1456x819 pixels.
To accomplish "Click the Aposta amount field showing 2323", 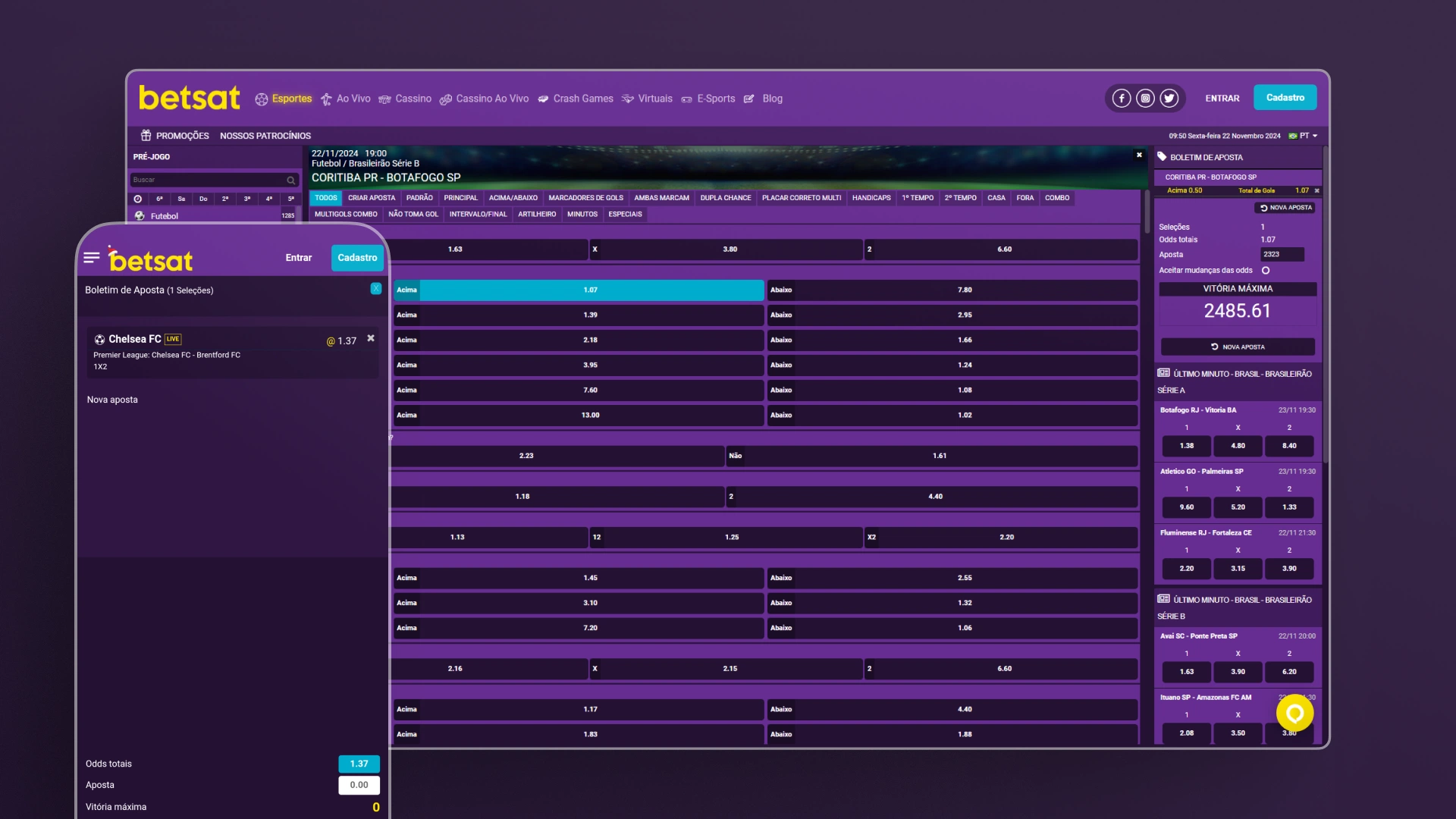I will click(x=1282, y=255).
